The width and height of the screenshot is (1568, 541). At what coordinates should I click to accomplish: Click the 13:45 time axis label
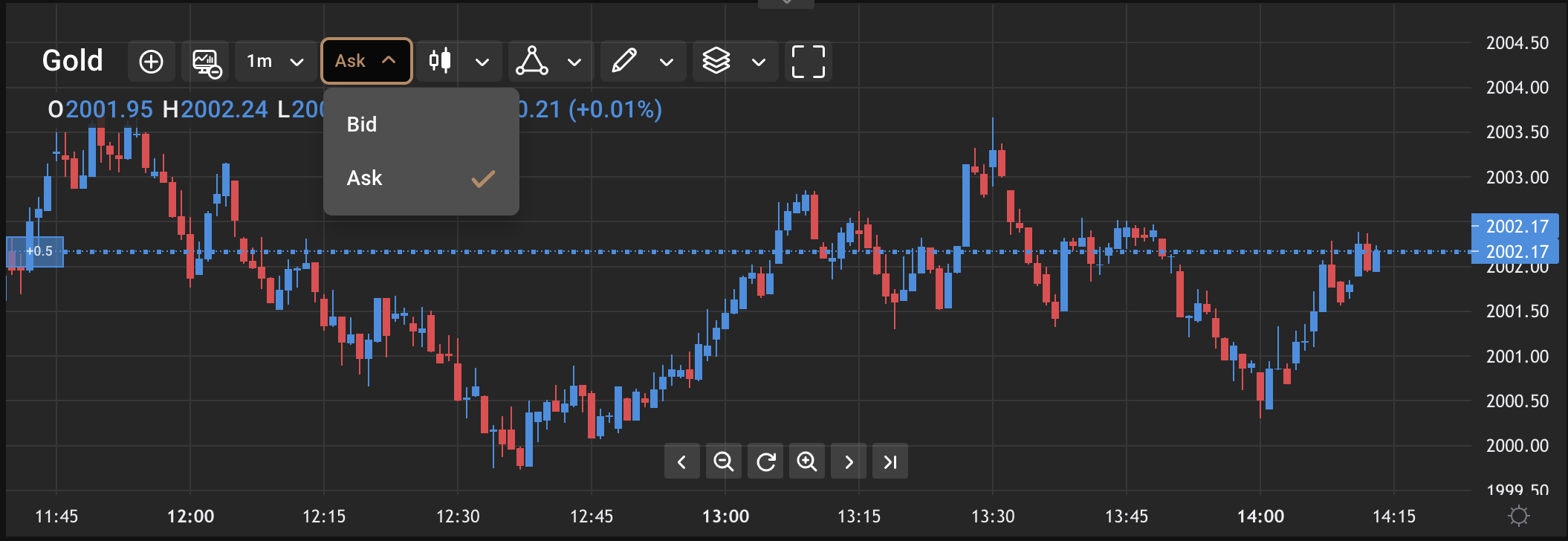click(1127, 516)
